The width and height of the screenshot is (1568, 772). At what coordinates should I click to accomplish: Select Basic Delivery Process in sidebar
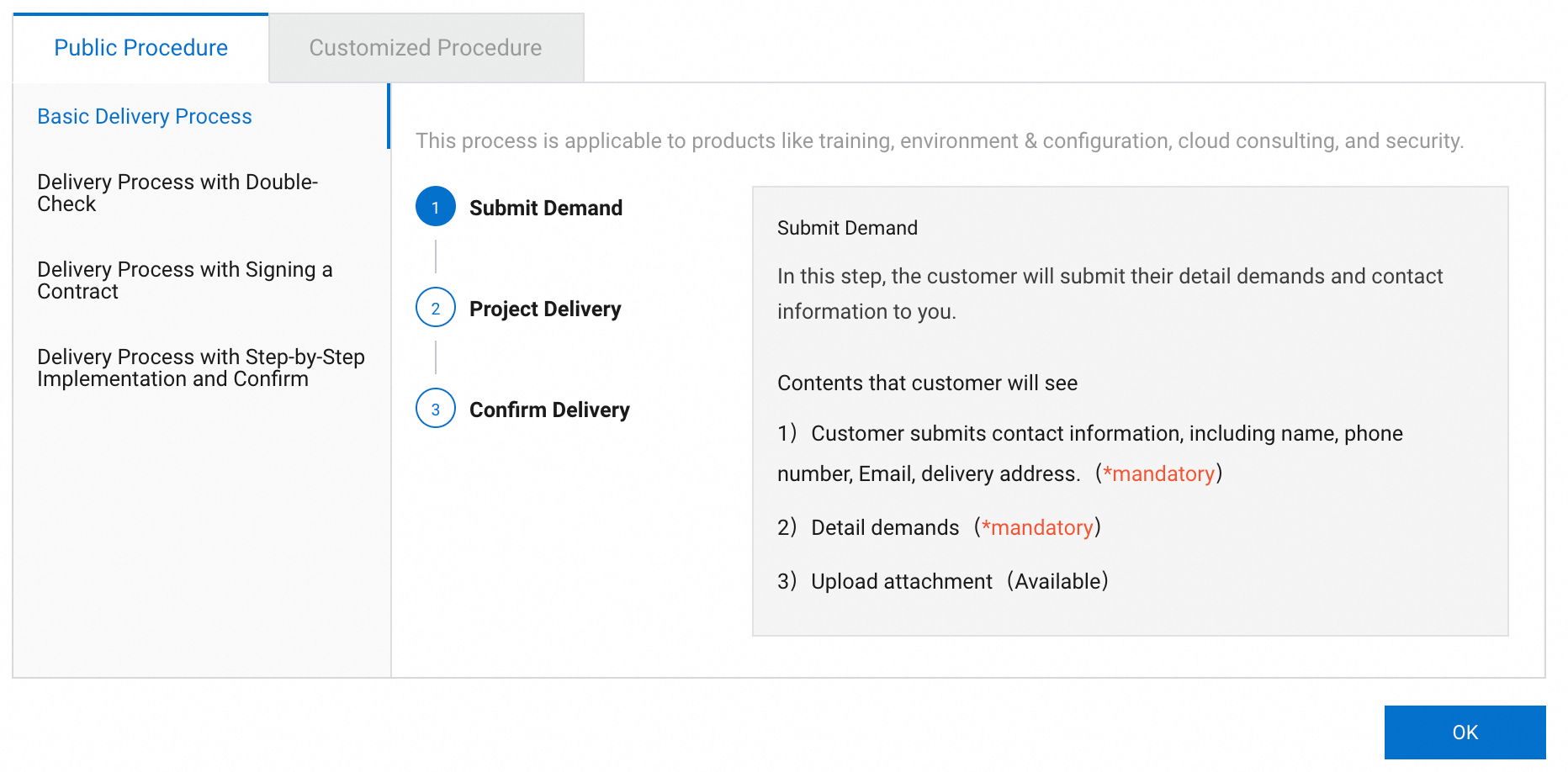point(145,116)
